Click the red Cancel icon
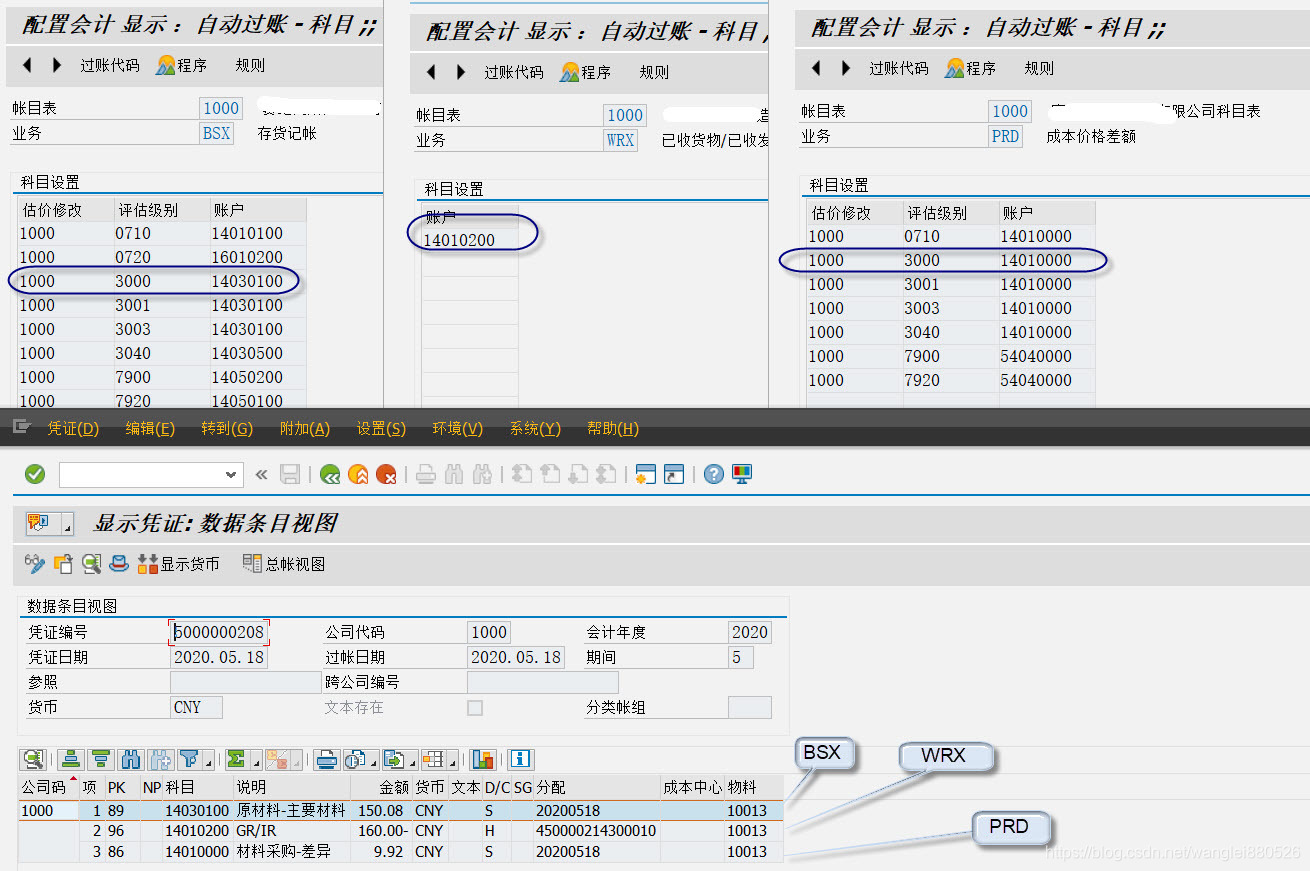Image resolution: width=1310 pixels, height=871 pixels. point(386,474)
